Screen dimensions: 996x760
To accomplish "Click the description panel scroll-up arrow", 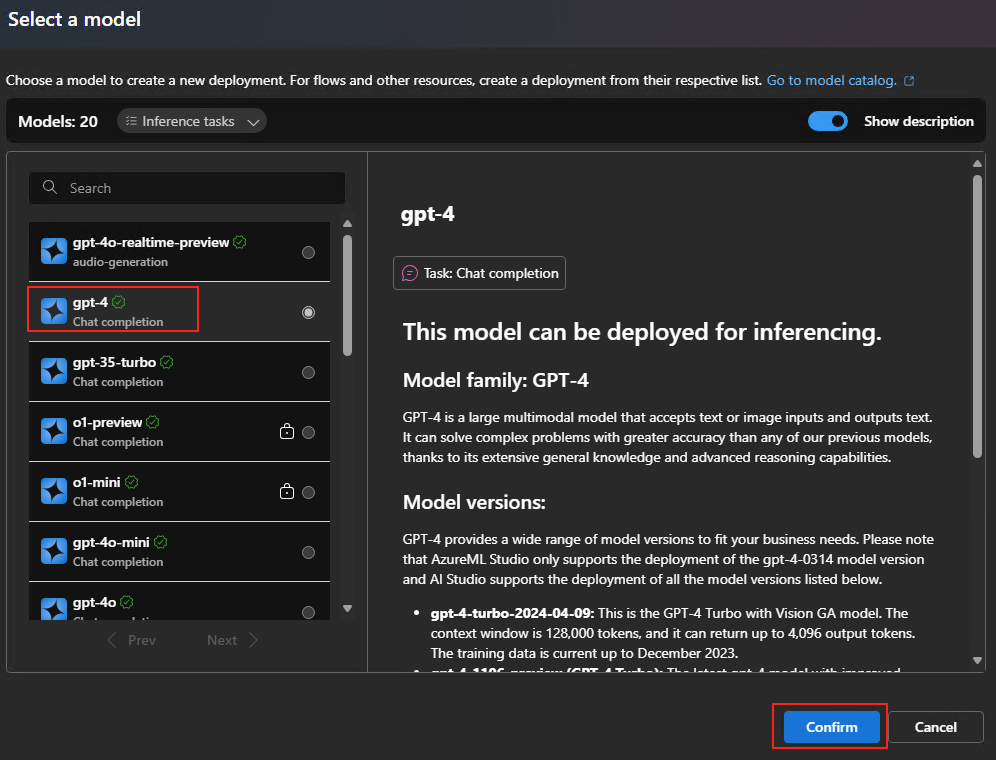I will coord(978,163).
